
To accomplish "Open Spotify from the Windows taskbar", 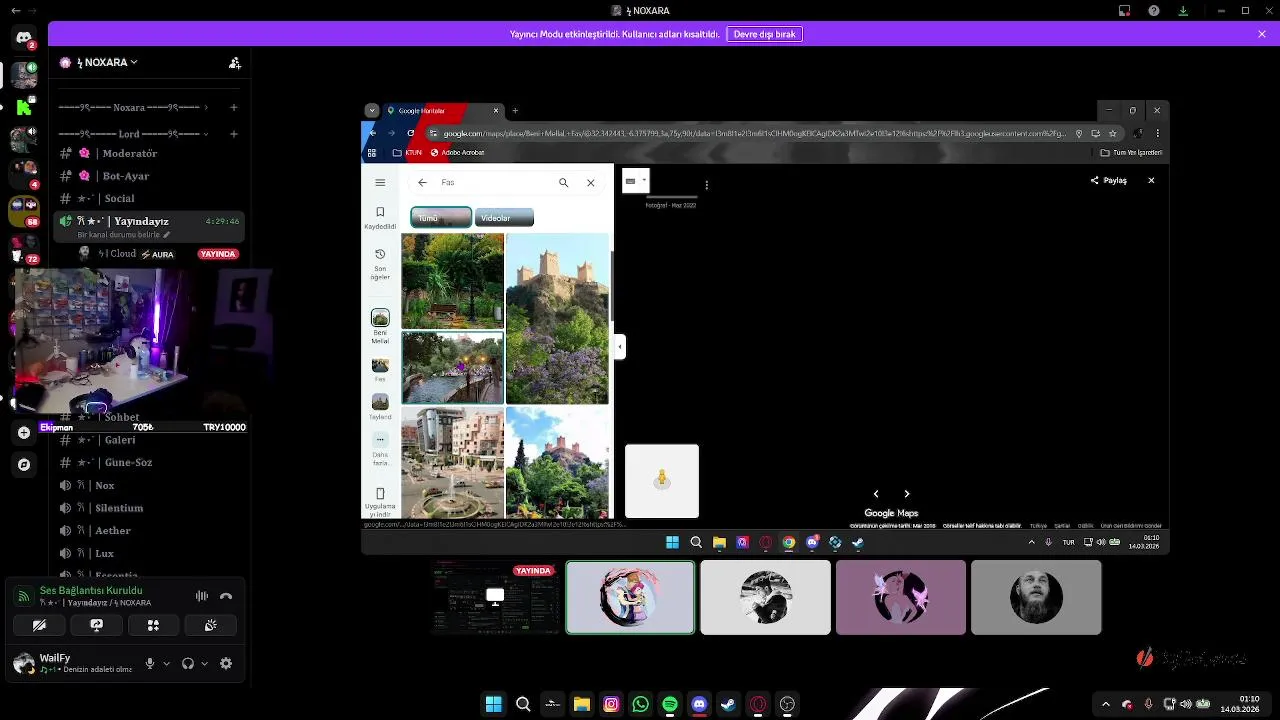I will coord(670,704).
